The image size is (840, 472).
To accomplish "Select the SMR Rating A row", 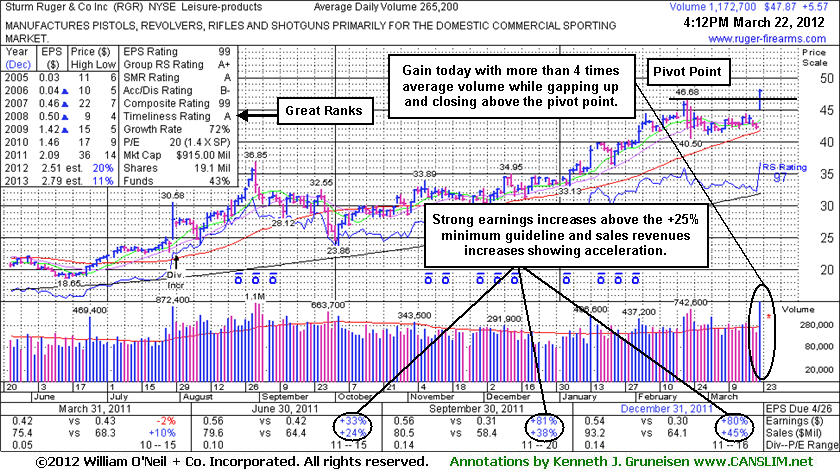I will tap(177, 77).
